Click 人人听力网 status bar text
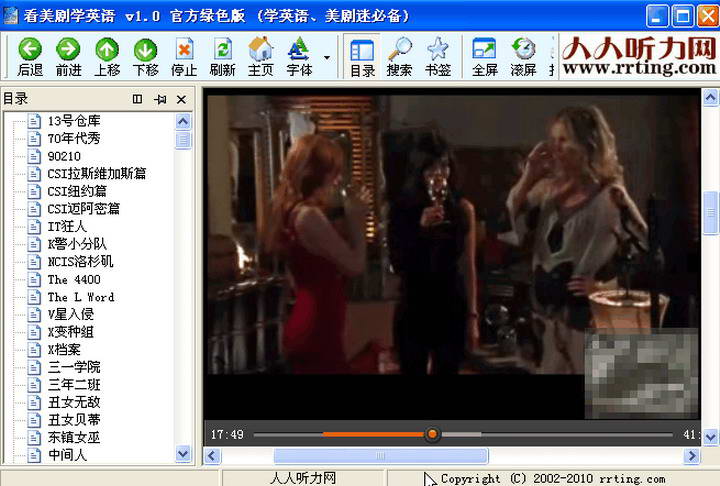The width and height of the screenshot is (720, 486). (x=303, y=478)
